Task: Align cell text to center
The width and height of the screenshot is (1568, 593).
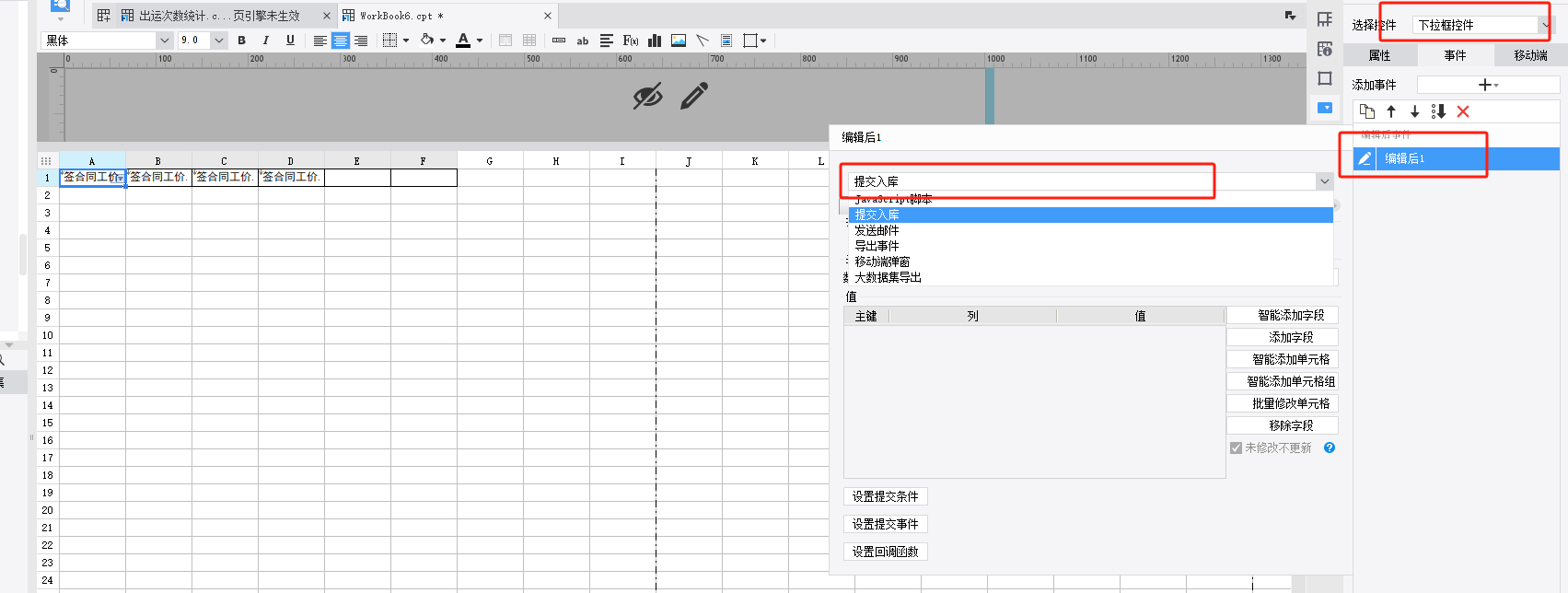Action: click(x=341, y=41)
